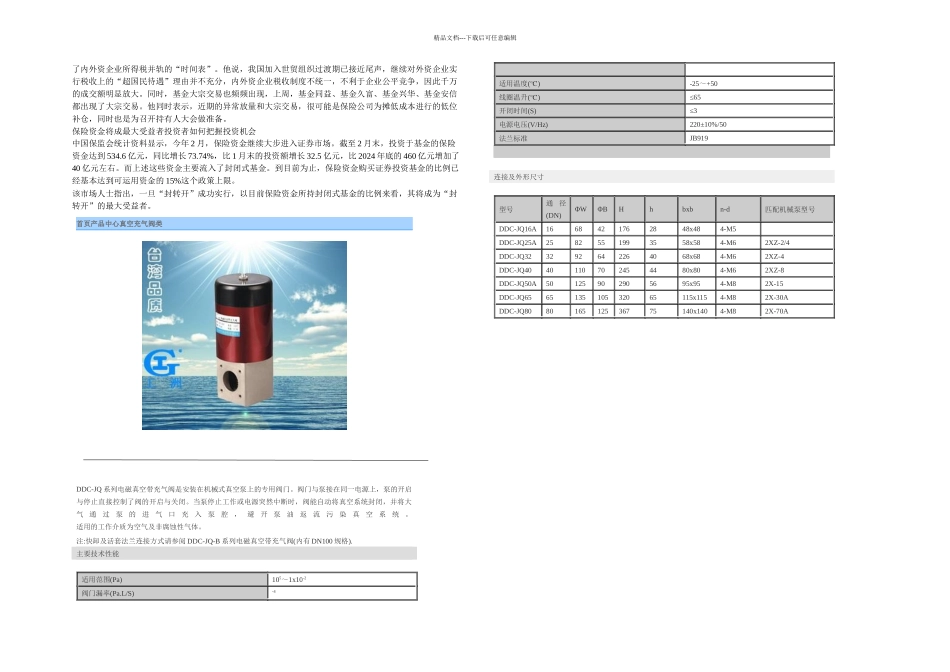This screenshot has height=672, width=950.
Task: Click the 型号 column header
Action: pos(518,209)
